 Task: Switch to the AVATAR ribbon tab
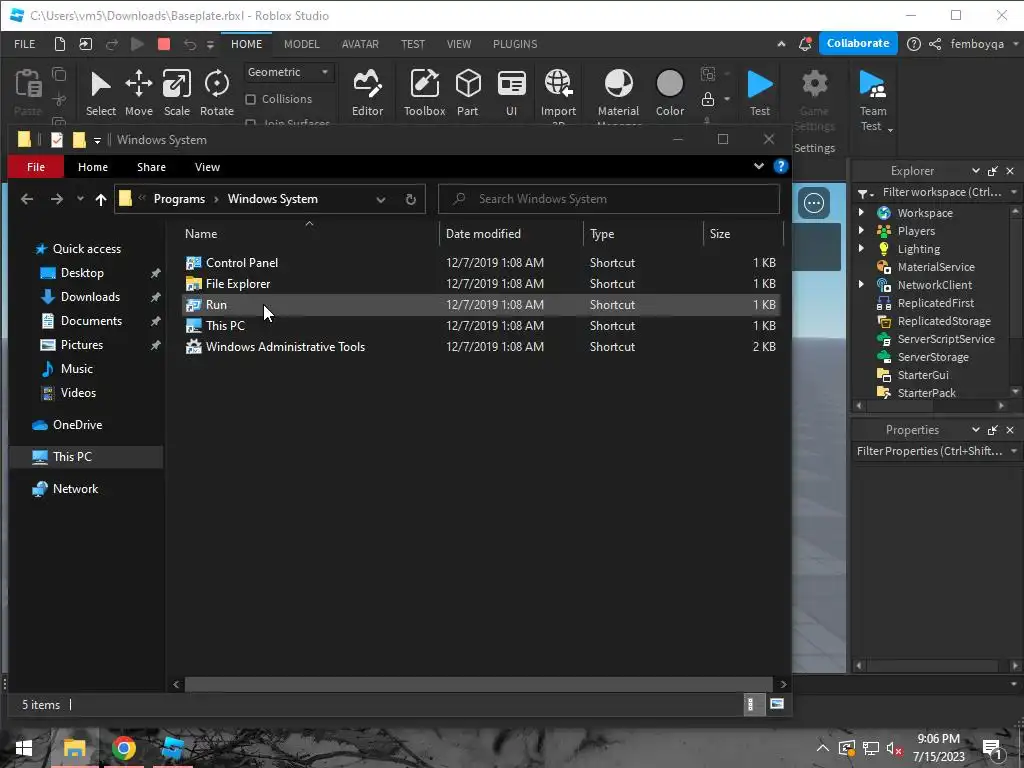[x=360, y=44]
